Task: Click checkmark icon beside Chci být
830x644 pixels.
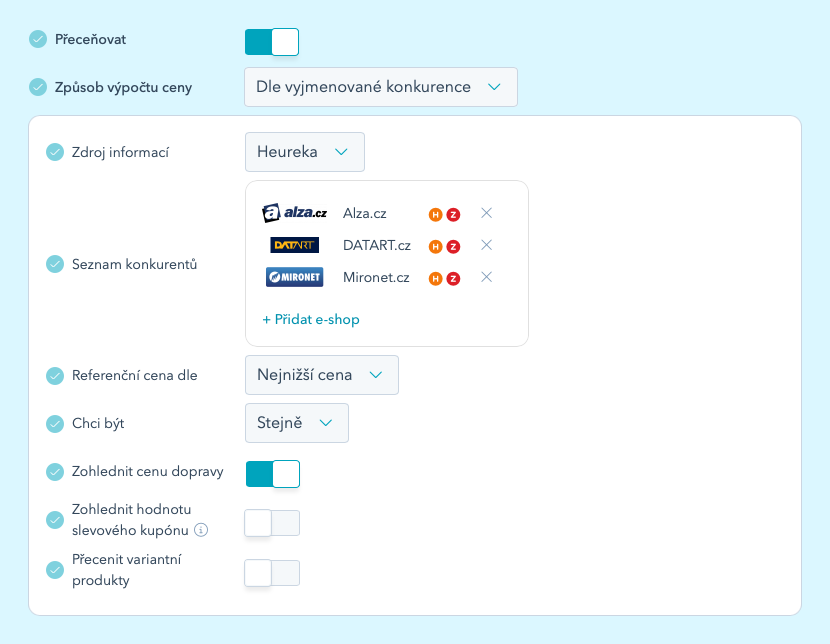Action: tap(55, 423)
